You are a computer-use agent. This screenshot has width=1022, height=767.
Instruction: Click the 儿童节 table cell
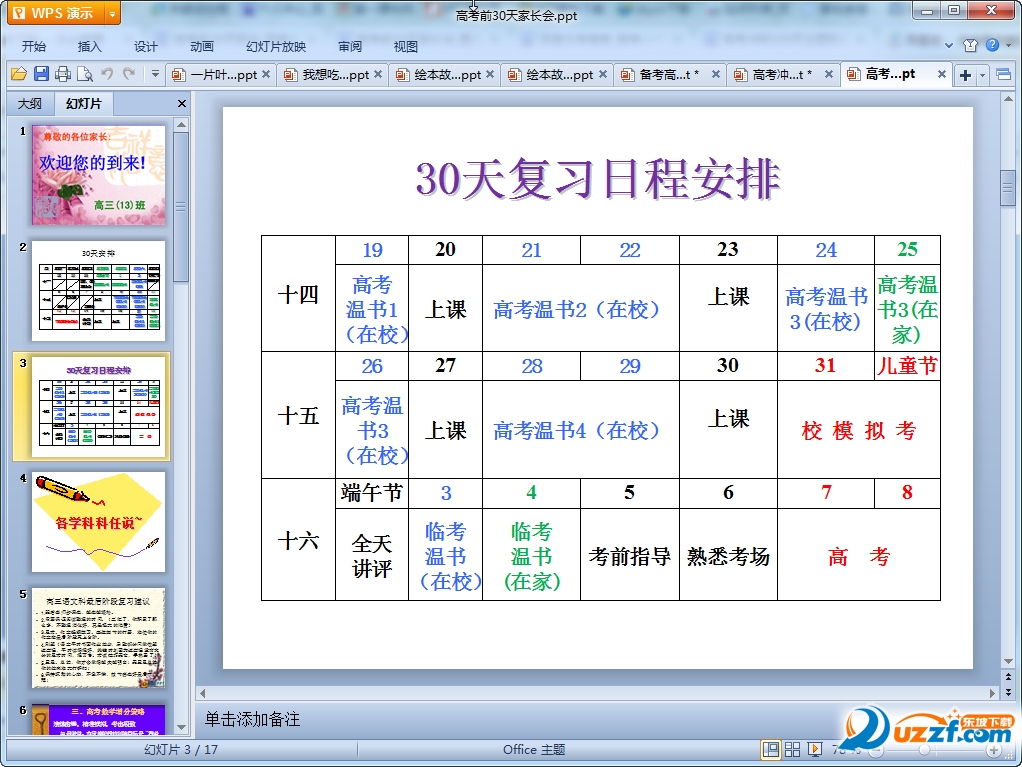(907, 366)
